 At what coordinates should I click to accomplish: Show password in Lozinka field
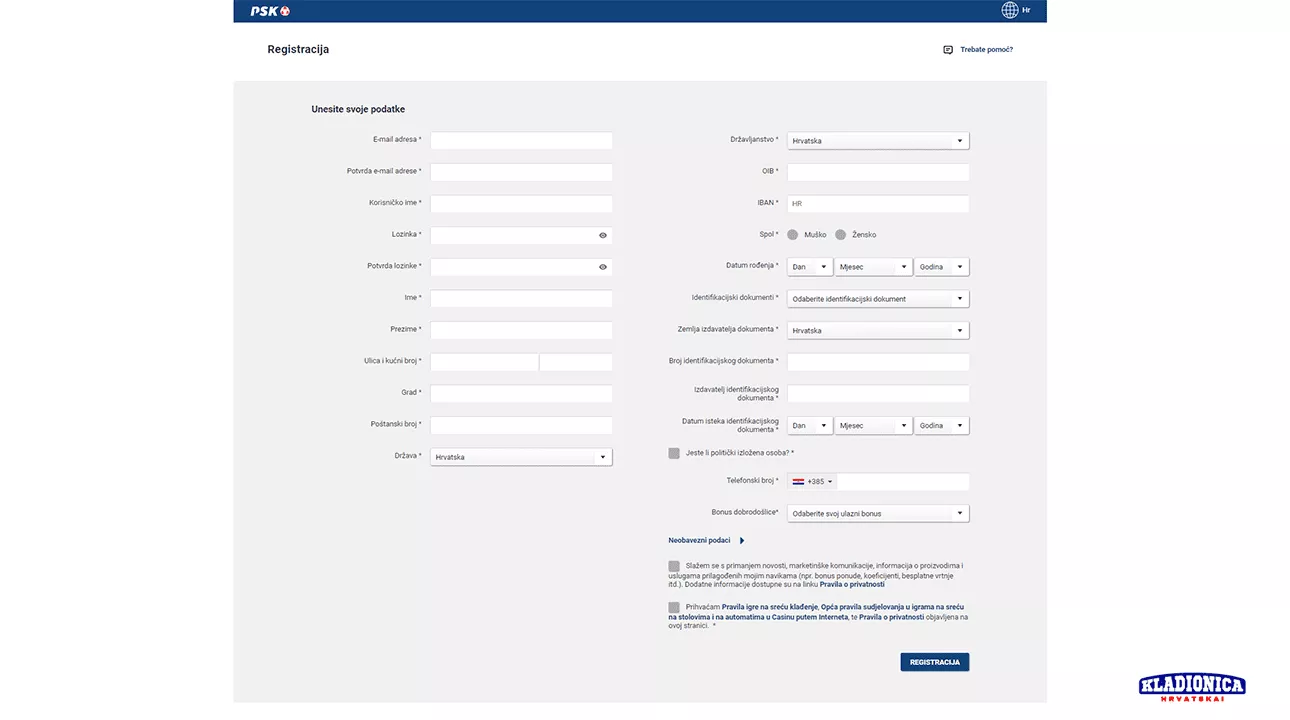[603, 236]
